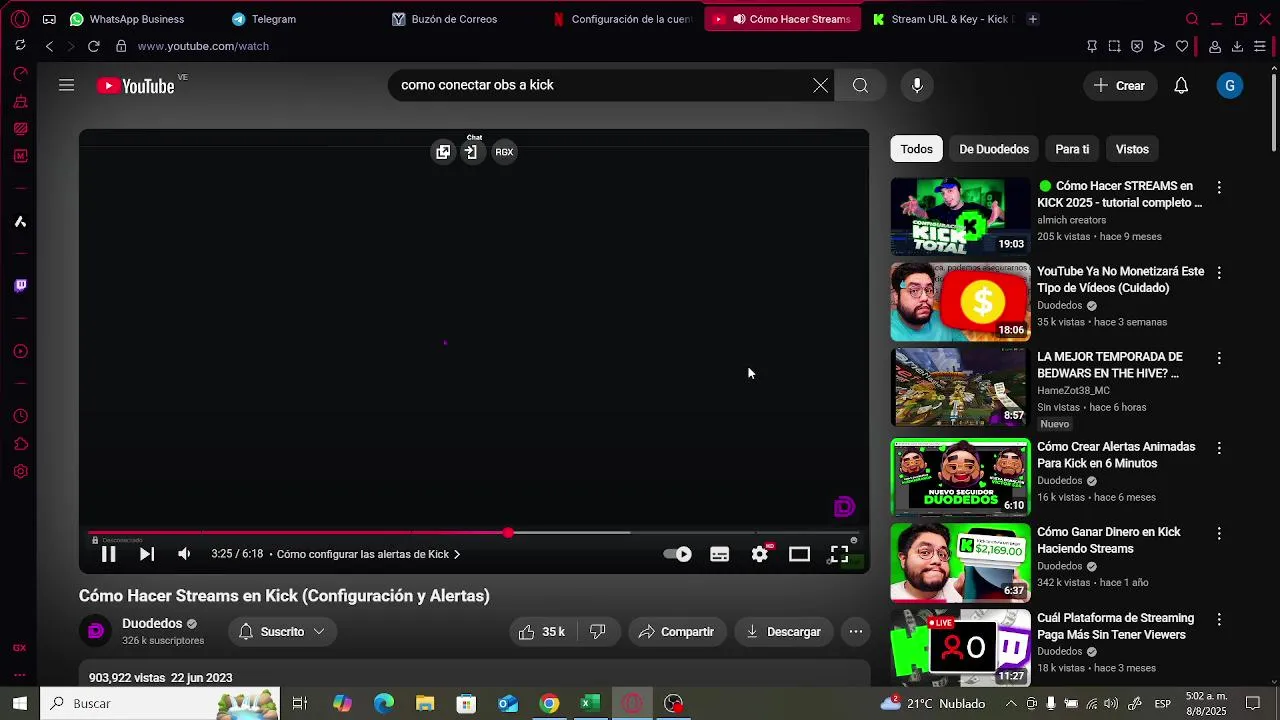
Task: Pause the video
Action: [x=108, y=554]
